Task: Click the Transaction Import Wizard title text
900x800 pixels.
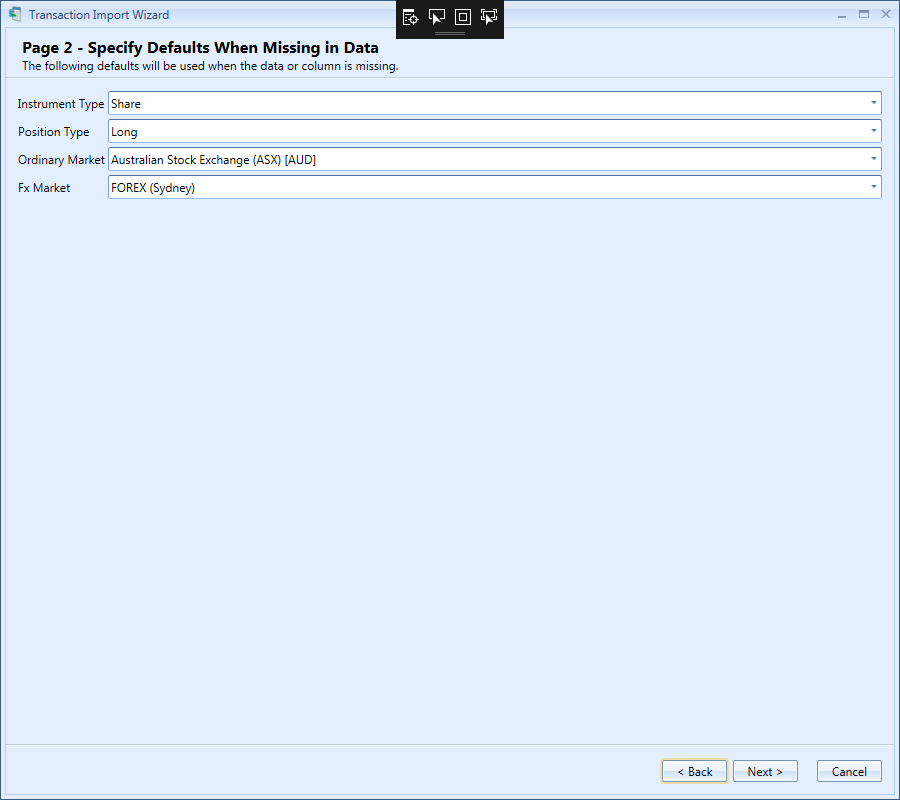Action: [99, 15]
